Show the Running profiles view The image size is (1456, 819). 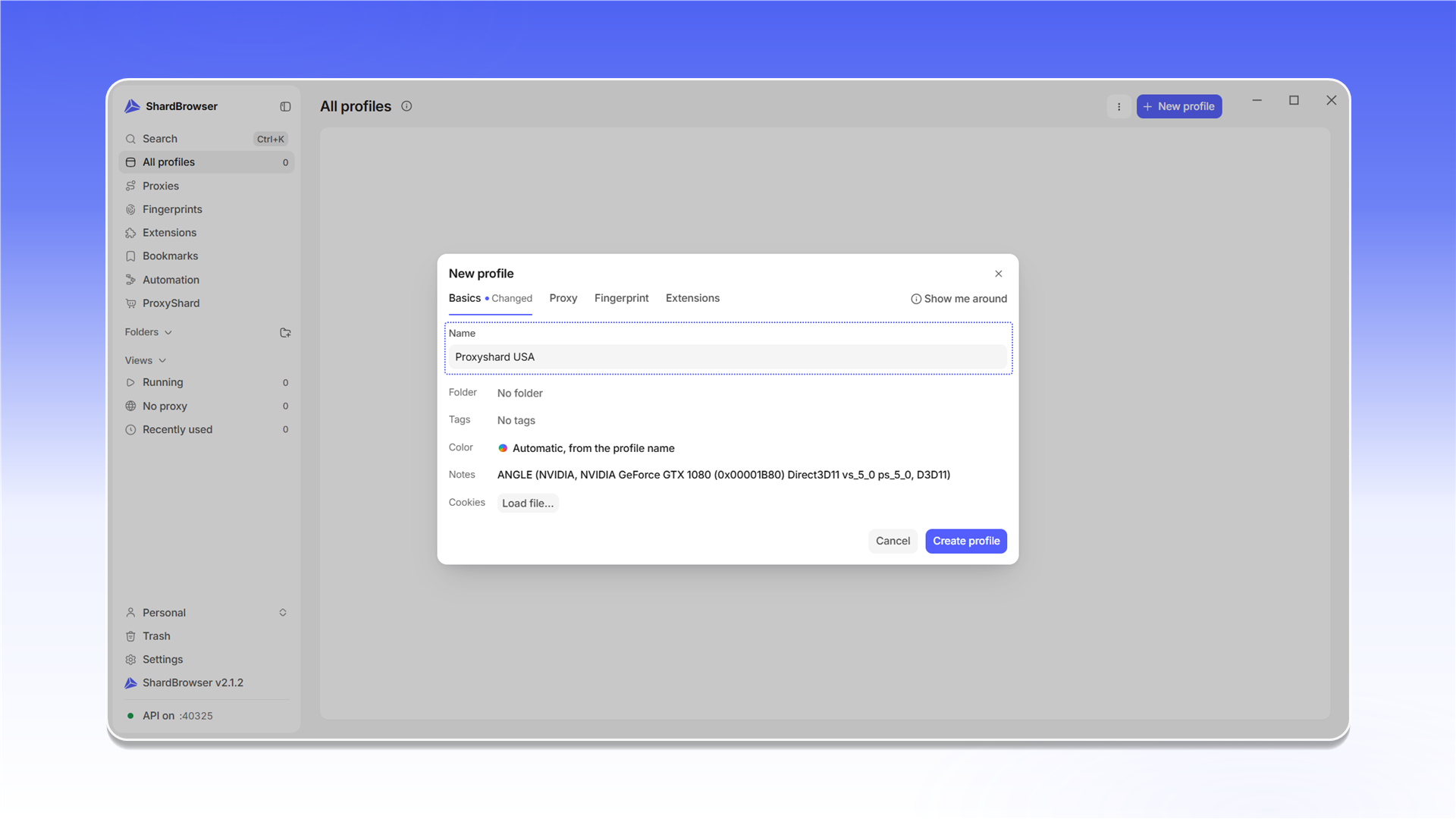point(206,383)
